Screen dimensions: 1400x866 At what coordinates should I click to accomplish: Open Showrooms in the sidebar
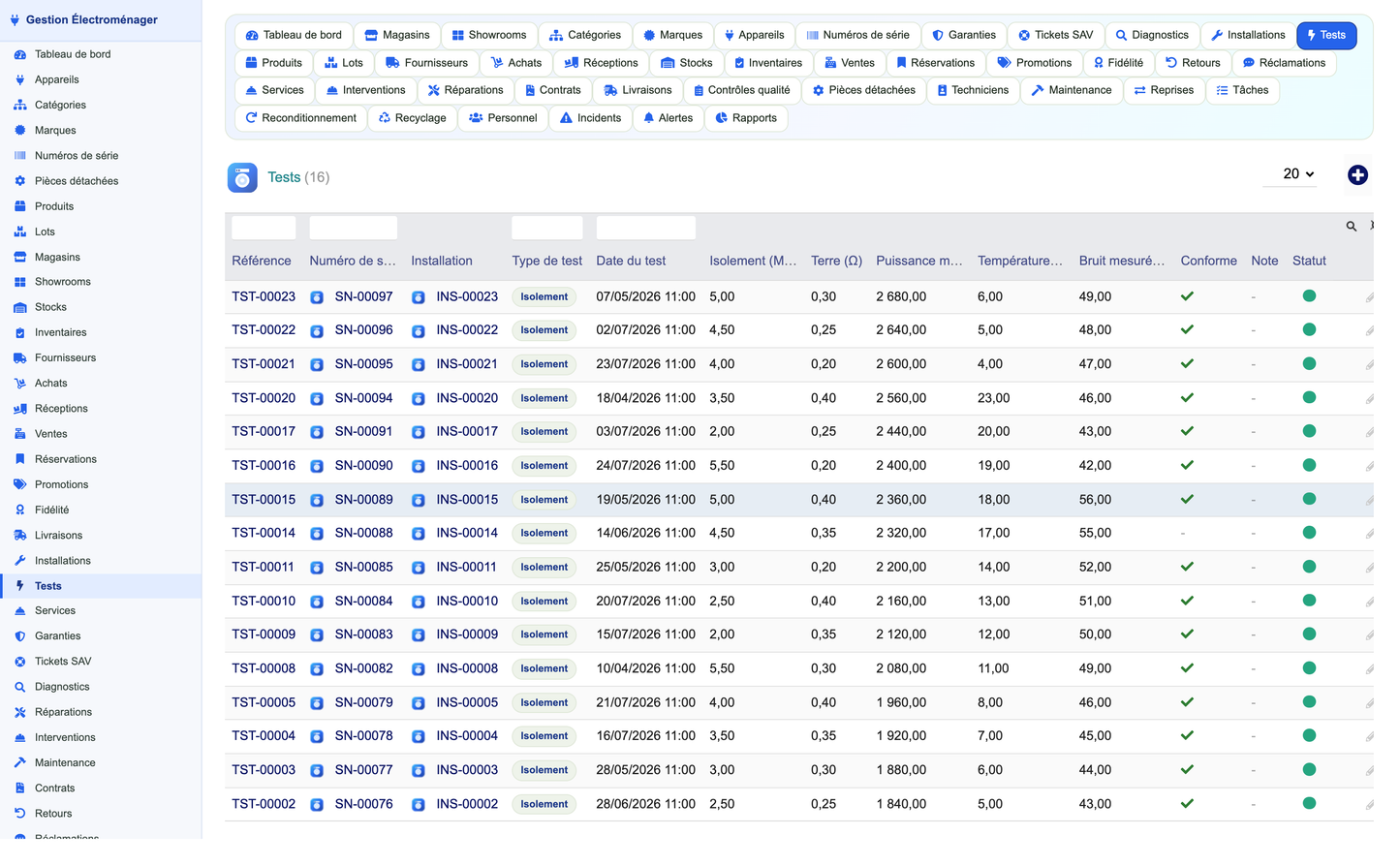tap(63, 282)
